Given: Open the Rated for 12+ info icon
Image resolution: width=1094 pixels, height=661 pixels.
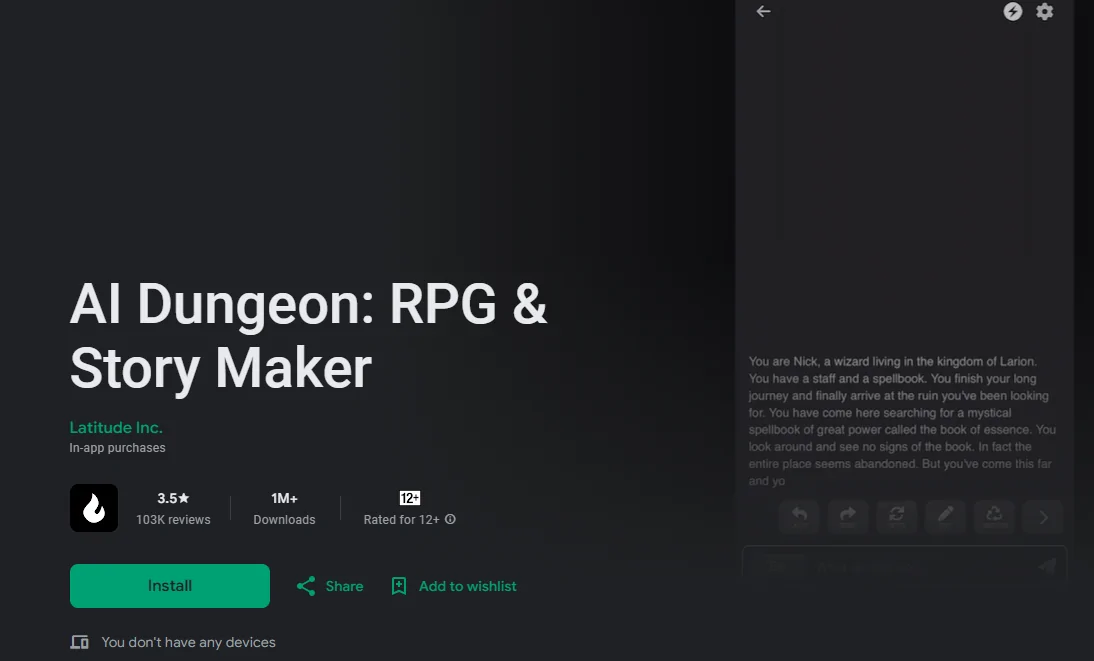Looking at the screenshot, I should 451,519.
